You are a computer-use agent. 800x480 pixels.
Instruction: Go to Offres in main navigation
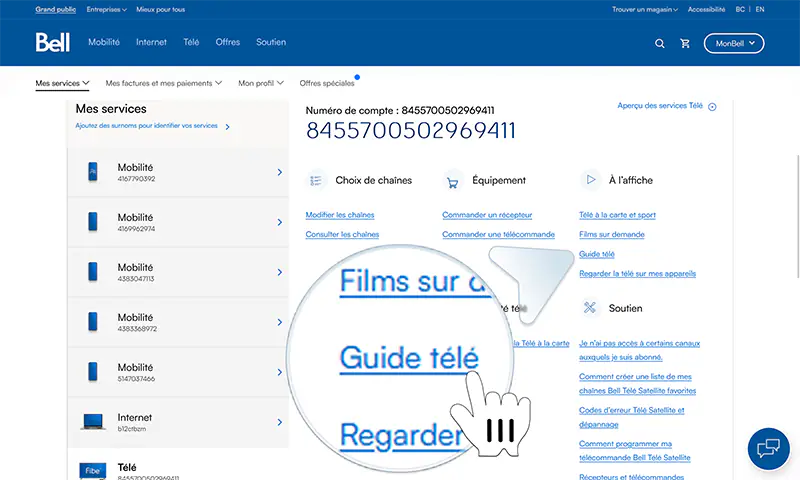(x=228, y=42)
